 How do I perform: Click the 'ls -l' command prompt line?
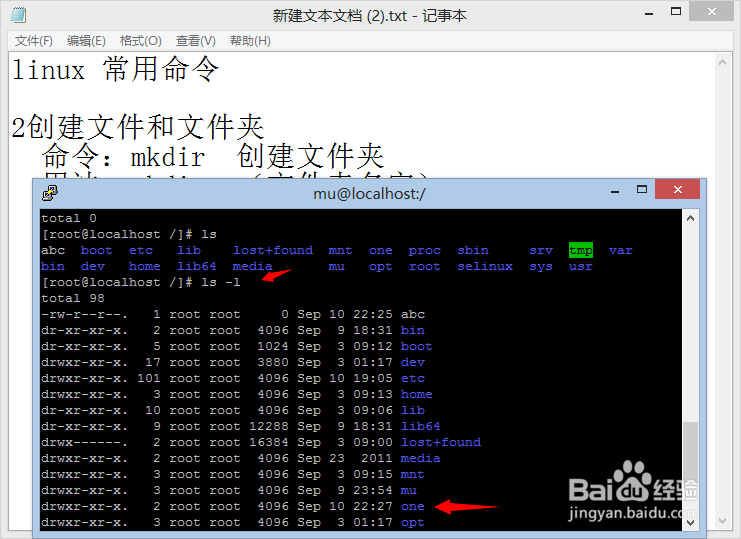[141, 282]
